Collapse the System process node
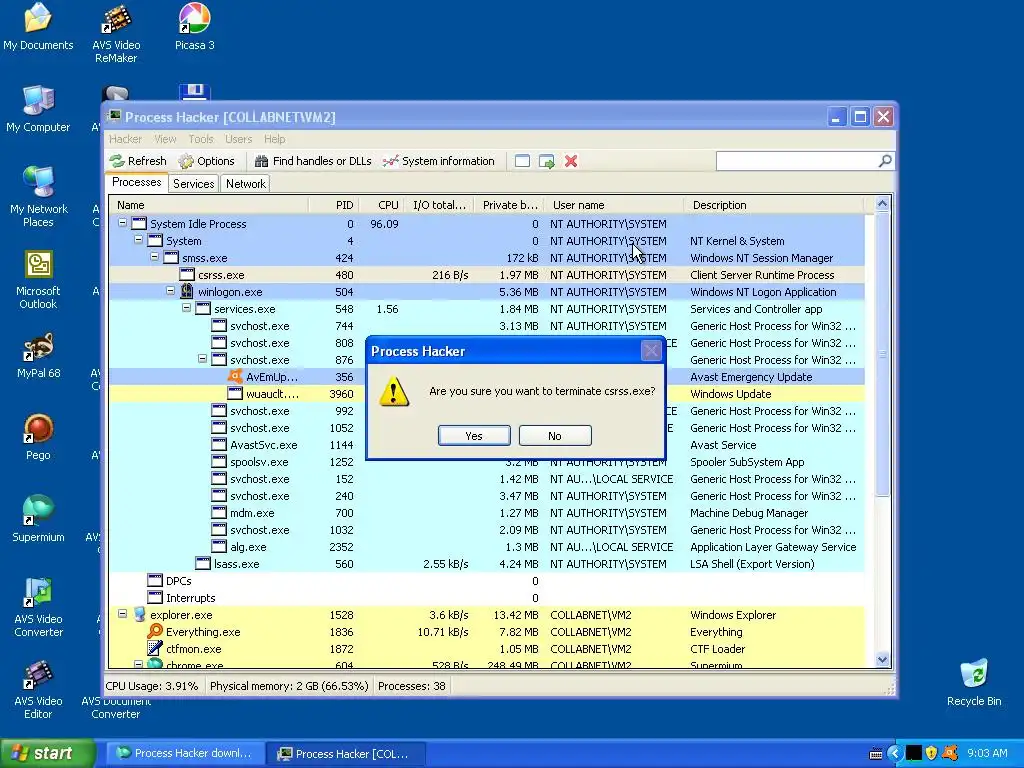This screenshot has width=1024, height=768. [x=138, y=240]
